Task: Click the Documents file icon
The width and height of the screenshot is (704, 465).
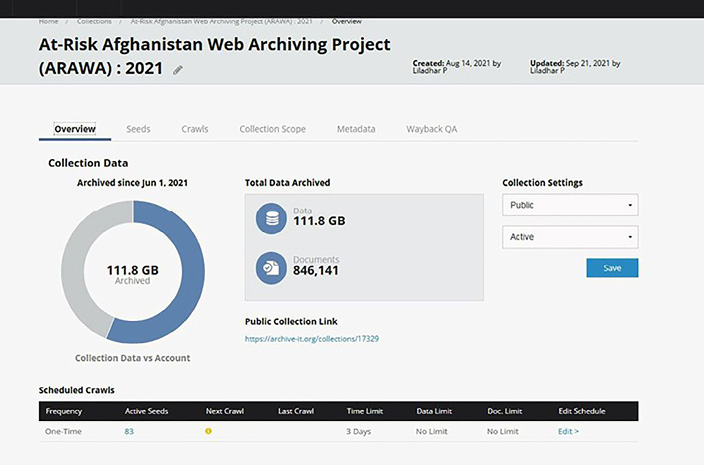Action: coord(271,268)
